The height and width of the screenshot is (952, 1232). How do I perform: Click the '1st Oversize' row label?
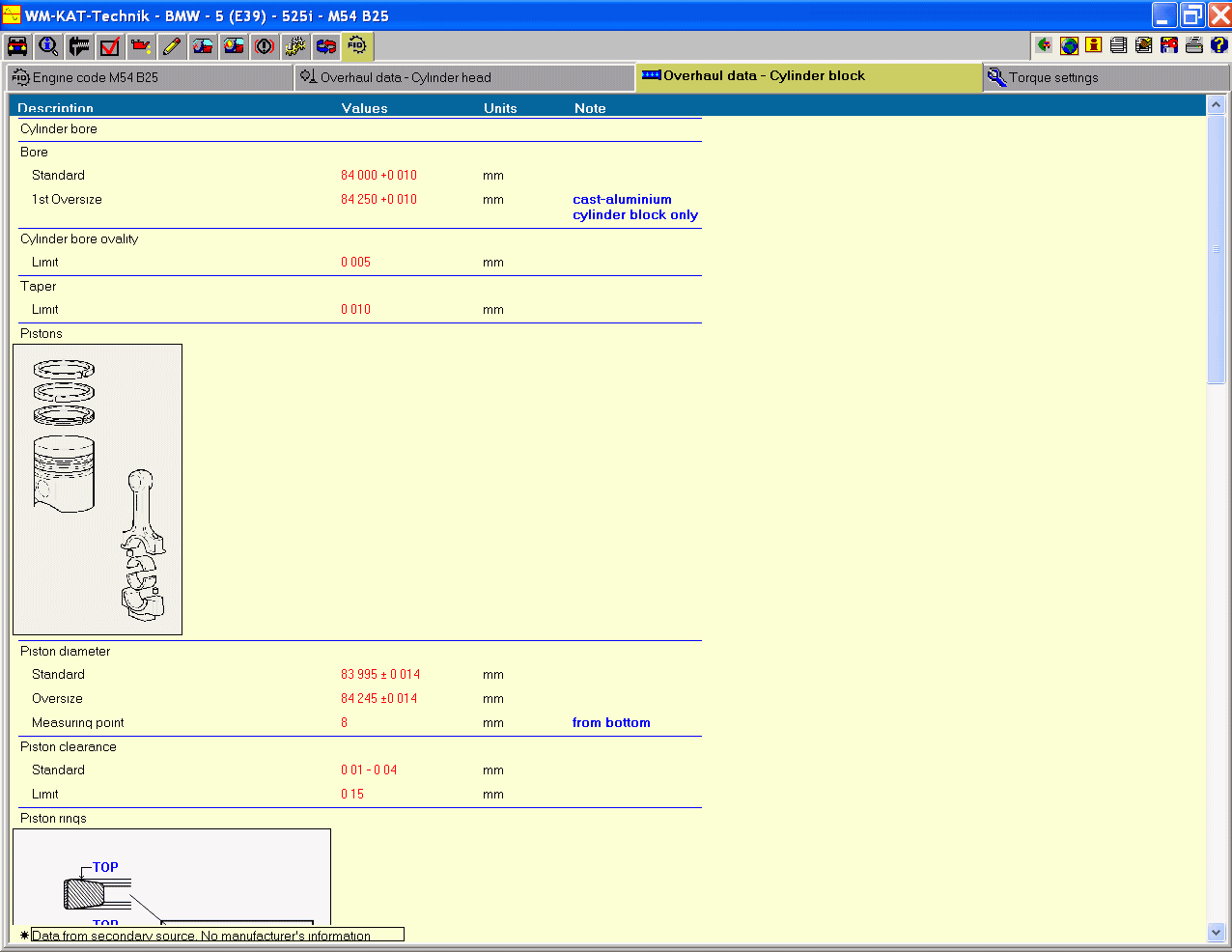click(x=67, y=199)
